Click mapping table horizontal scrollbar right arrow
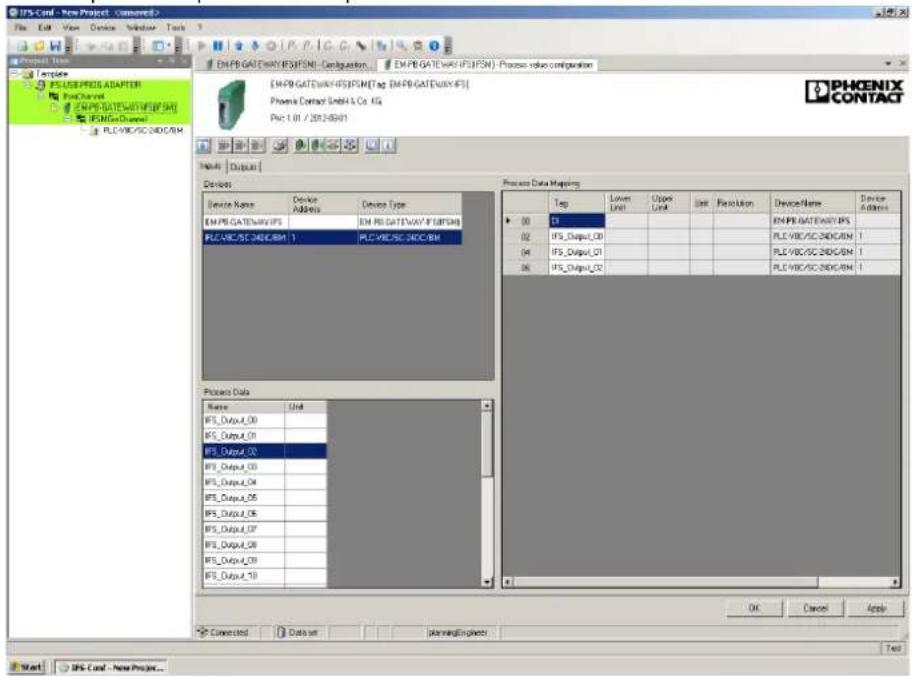This screenshot has height=676, width=912. [x=895, y=582]
